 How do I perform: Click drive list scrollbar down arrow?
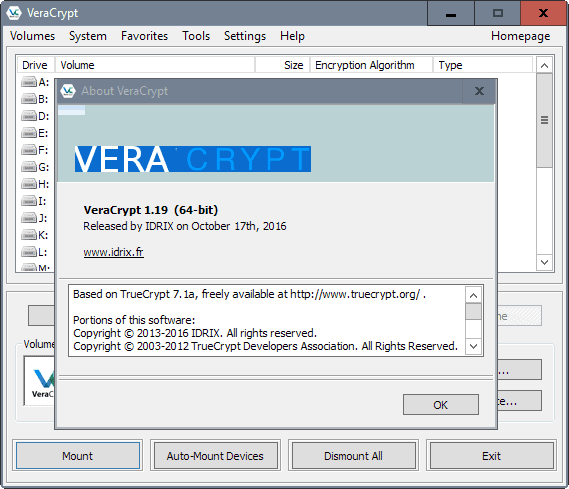point(544,262)
